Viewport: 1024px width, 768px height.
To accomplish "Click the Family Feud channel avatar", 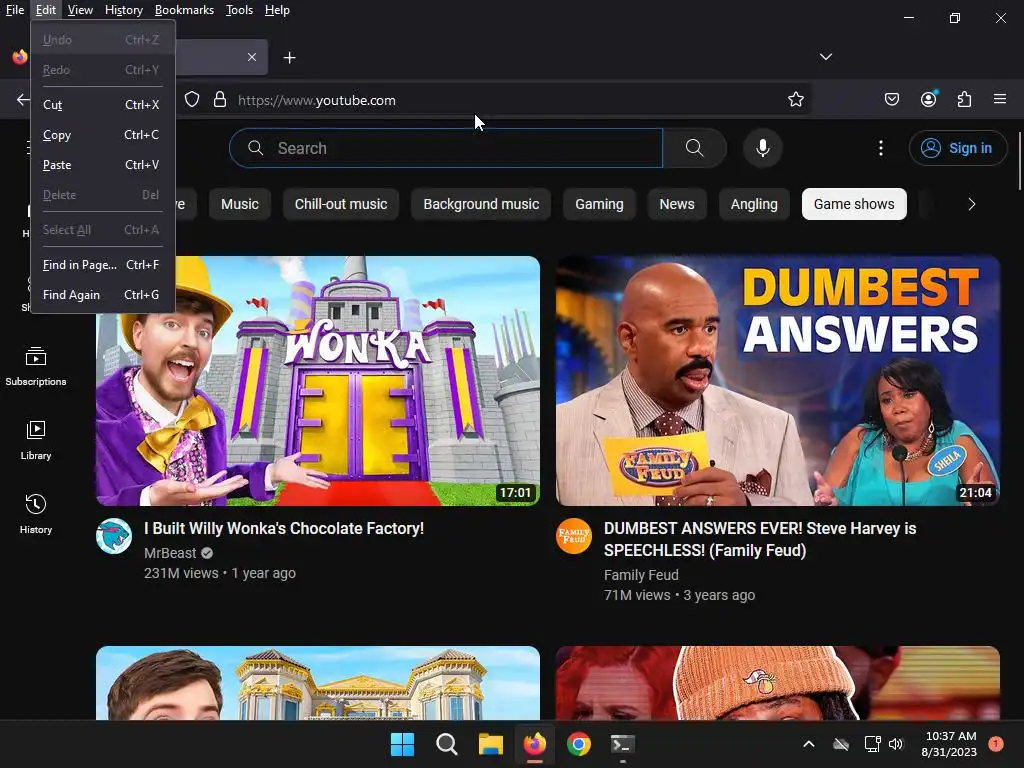I will 574,536.
